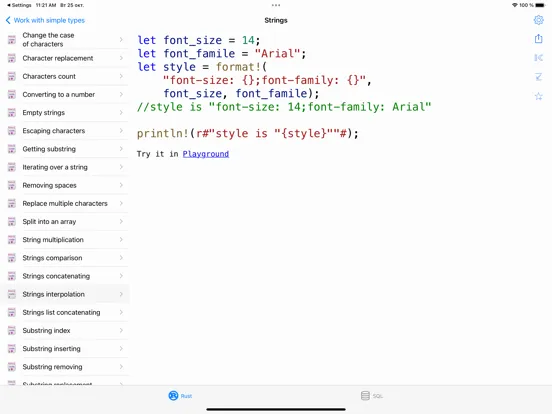Open chevron for Empty strings
552x414 pixels.
(x=121, y=113)
